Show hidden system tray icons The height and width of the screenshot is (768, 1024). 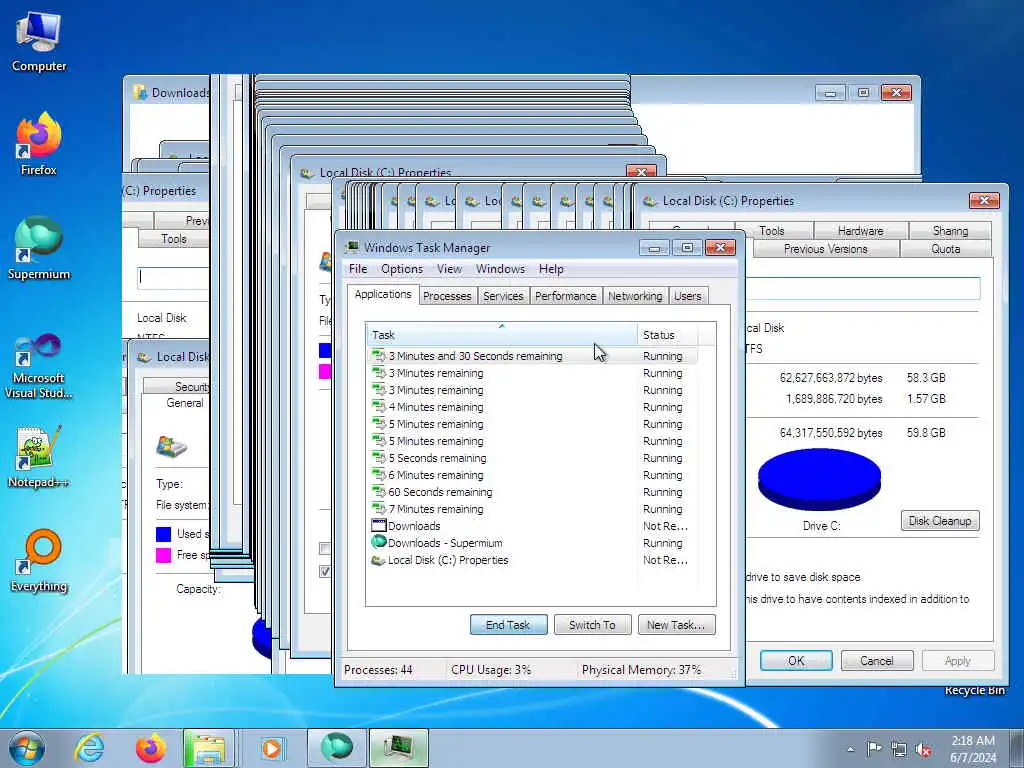coord(850,749)
